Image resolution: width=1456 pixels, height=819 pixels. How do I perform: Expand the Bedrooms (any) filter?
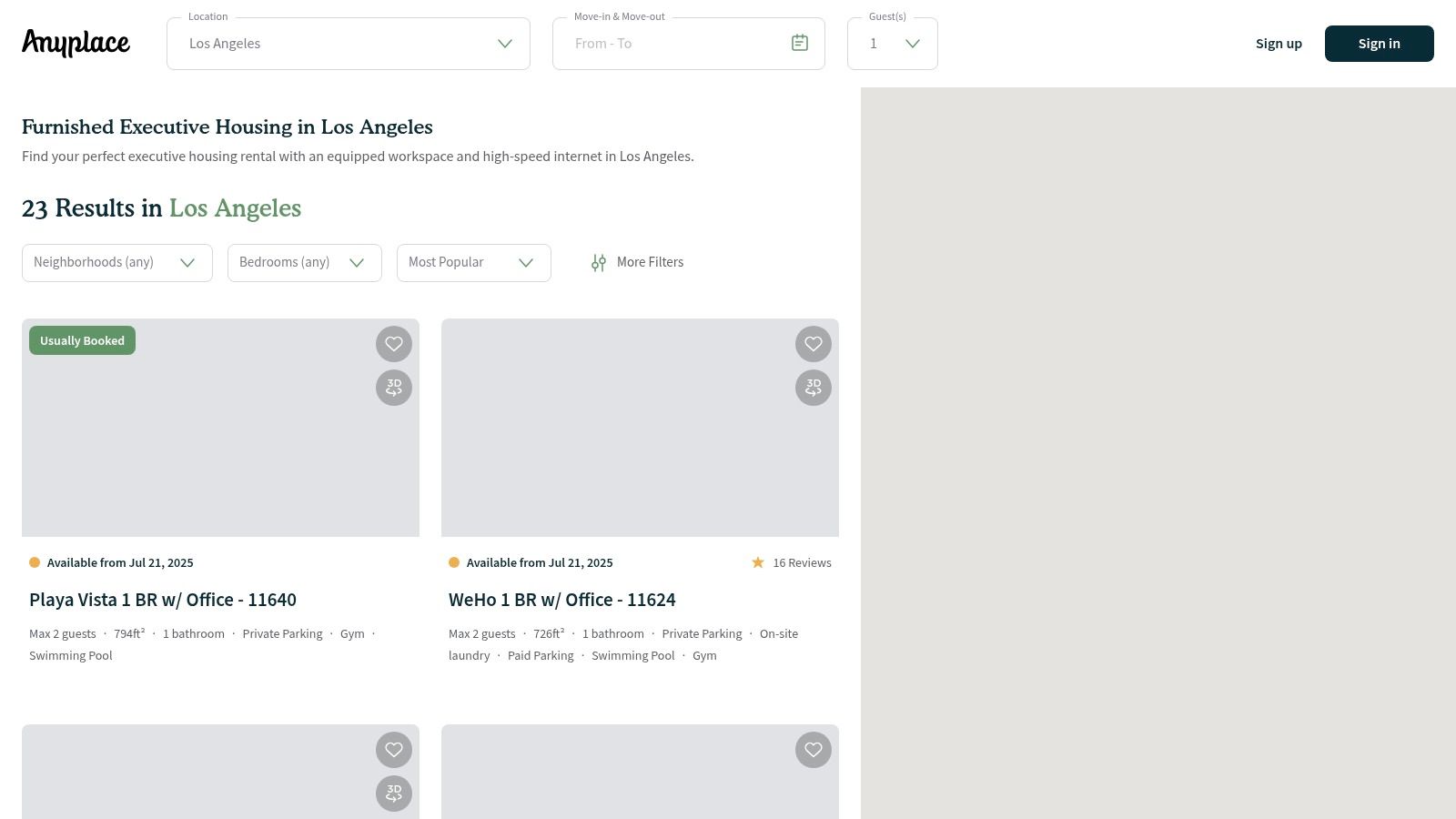click(x=305, y=263)
